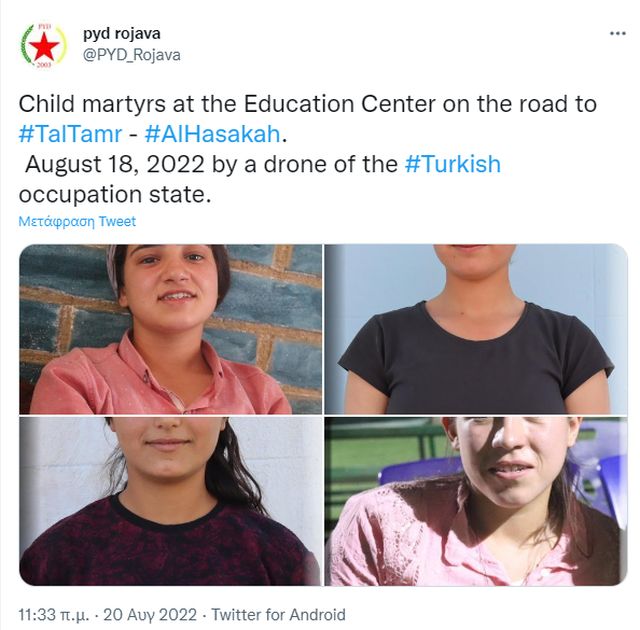Screen dimensions: 640x630
Task: Open the @PYD_Rojava handle link
Action: 131,55
